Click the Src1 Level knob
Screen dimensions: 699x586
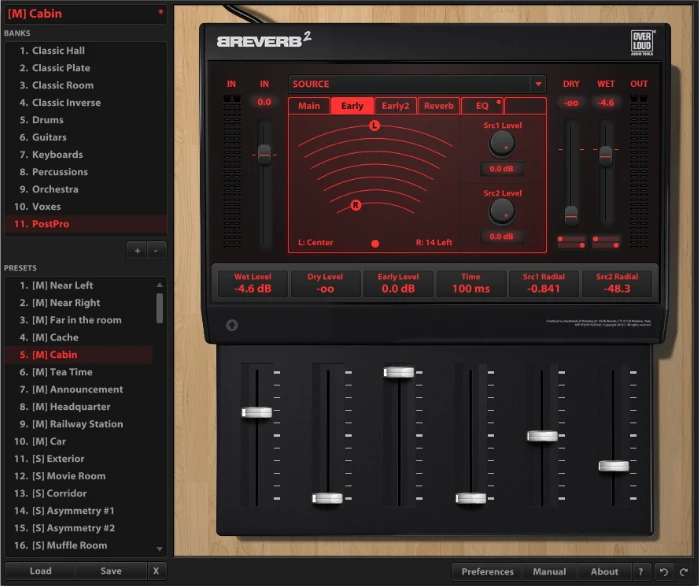501,144
